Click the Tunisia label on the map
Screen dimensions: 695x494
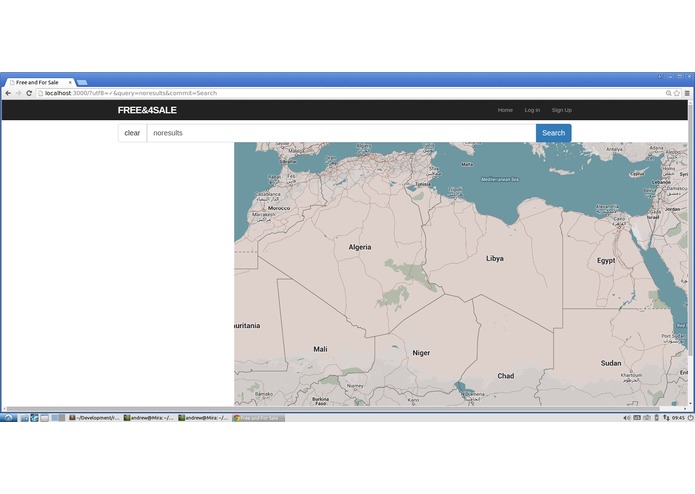point(423,184)
